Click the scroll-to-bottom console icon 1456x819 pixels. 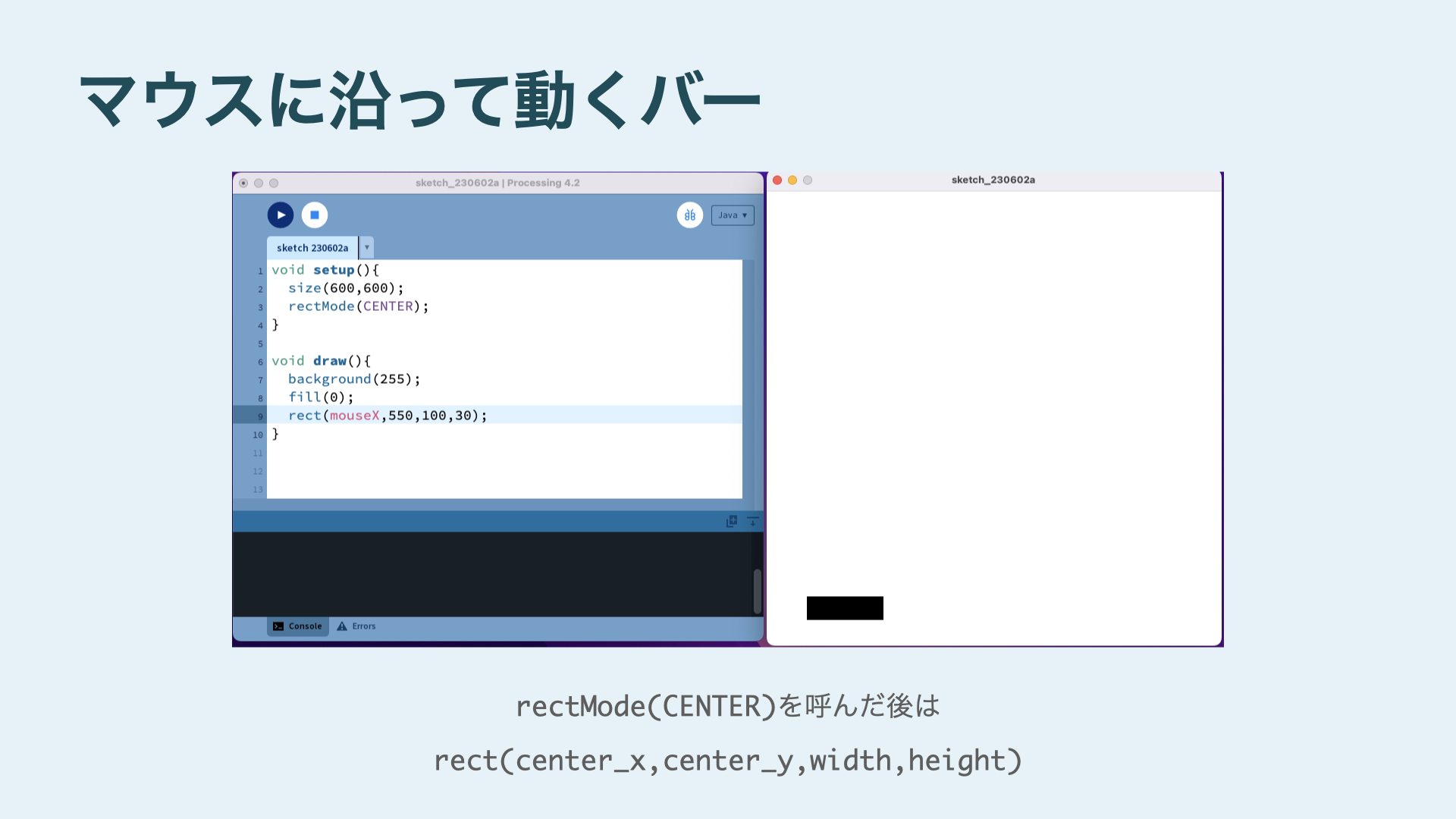pyautogui.click(x=752, y=522)
